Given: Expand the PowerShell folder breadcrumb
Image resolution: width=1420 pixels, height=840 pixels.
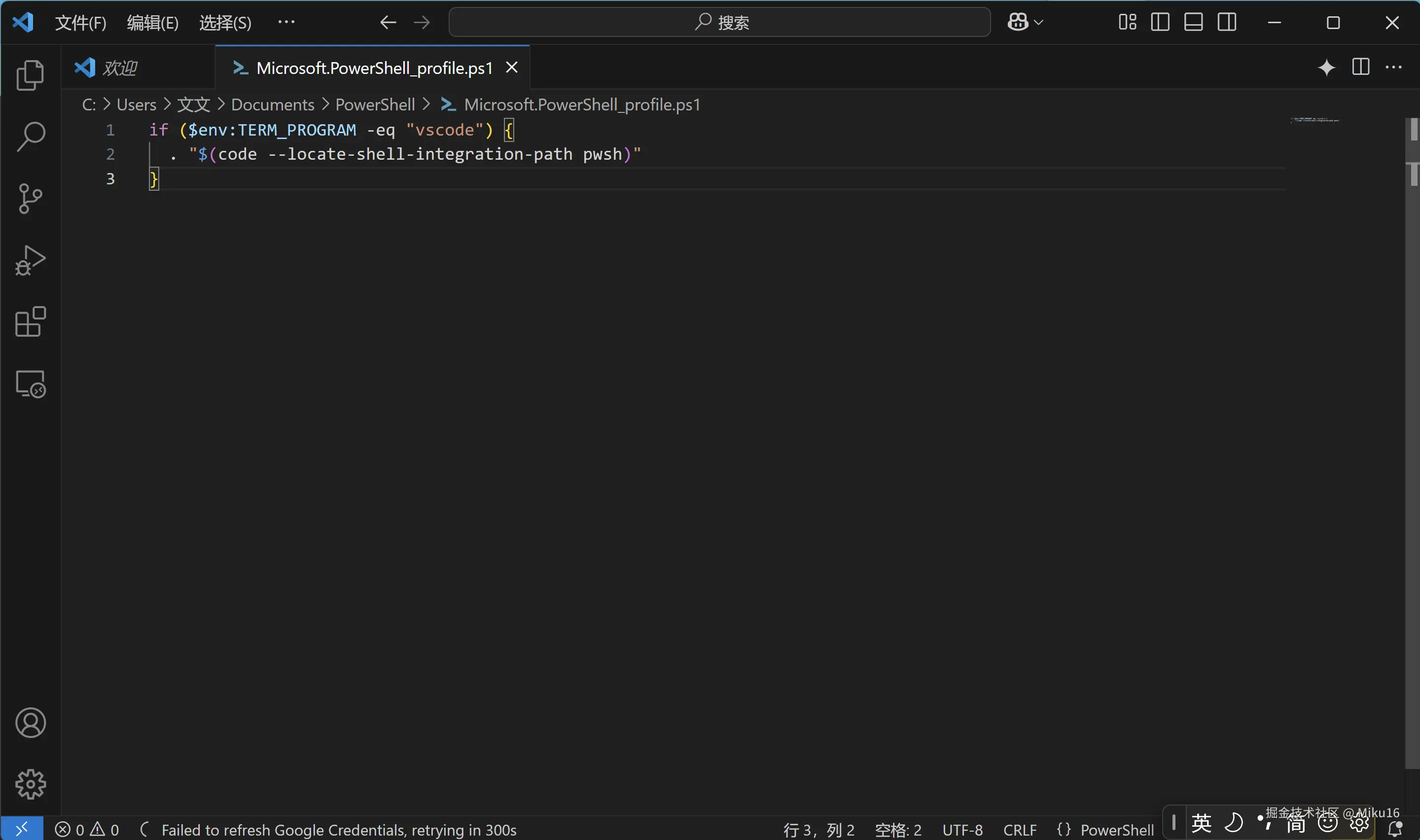Looking at the screenshot, I should (375, 105).
